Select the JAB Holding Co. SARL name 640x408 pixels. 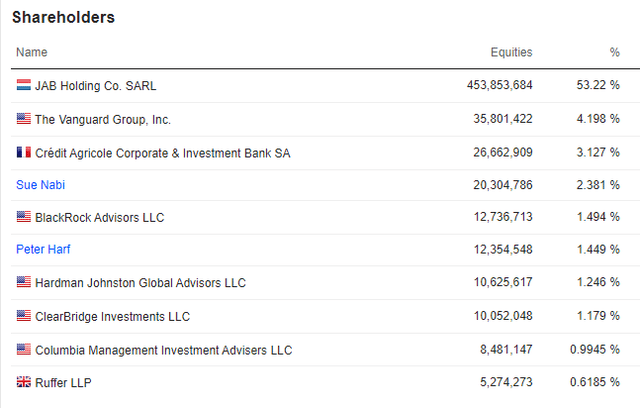96,86
